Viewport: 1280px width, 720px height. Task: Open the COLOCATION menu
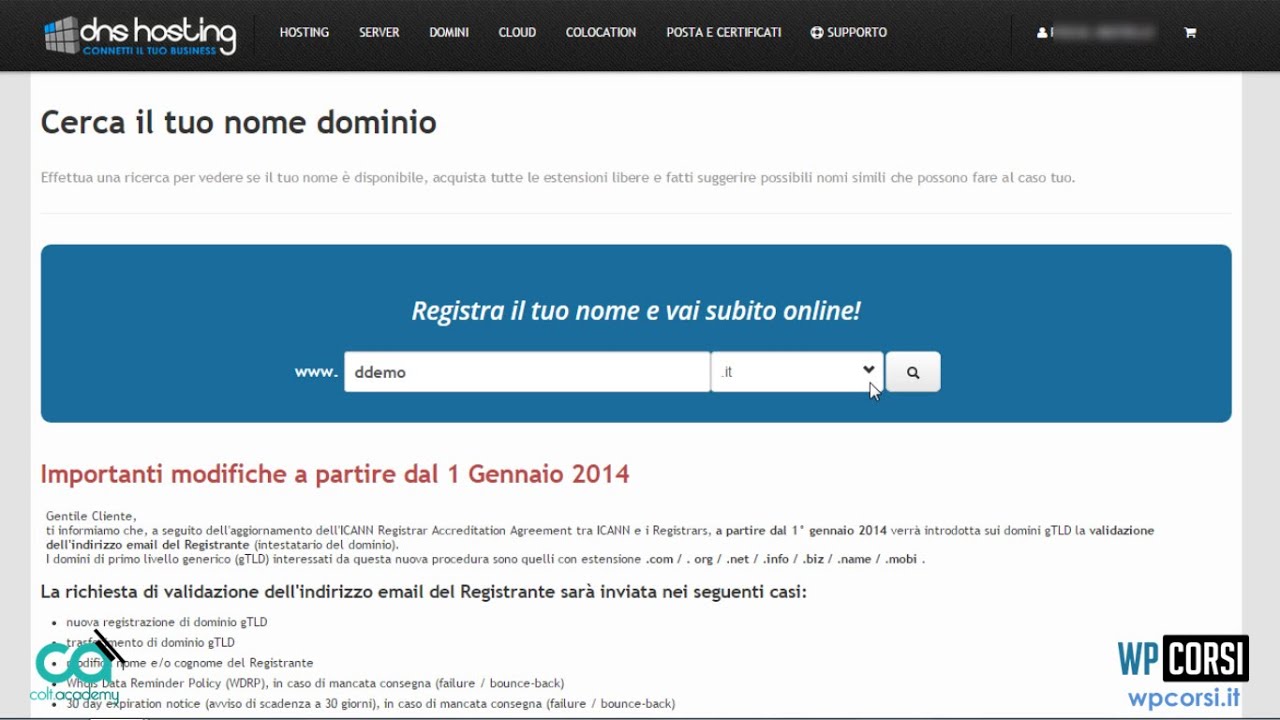coord(601,32)
